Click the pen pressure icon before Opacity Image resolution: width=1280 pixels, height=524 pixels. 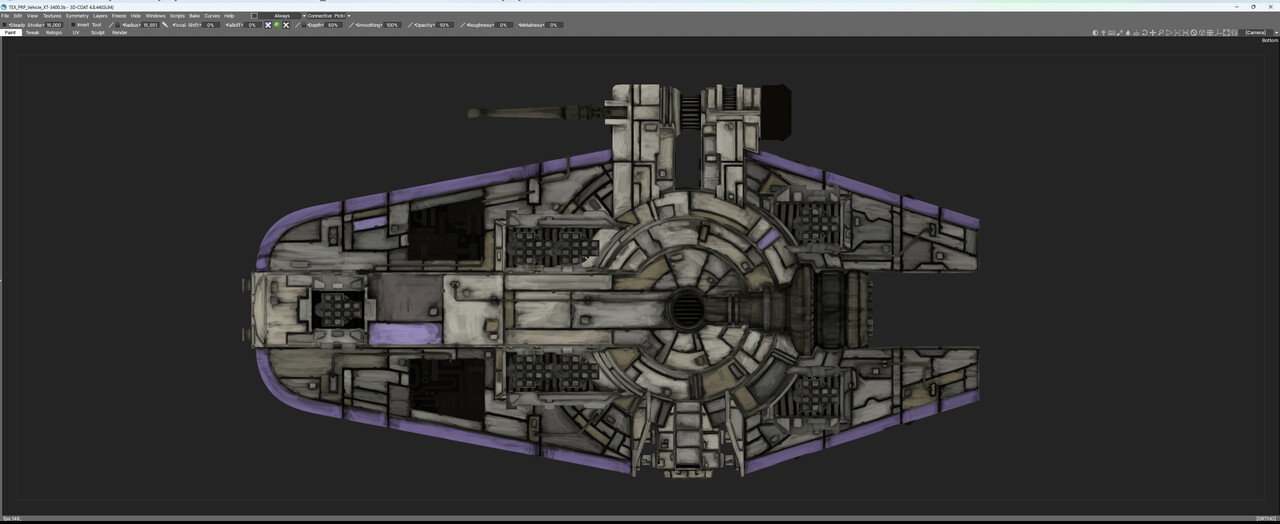410,25
